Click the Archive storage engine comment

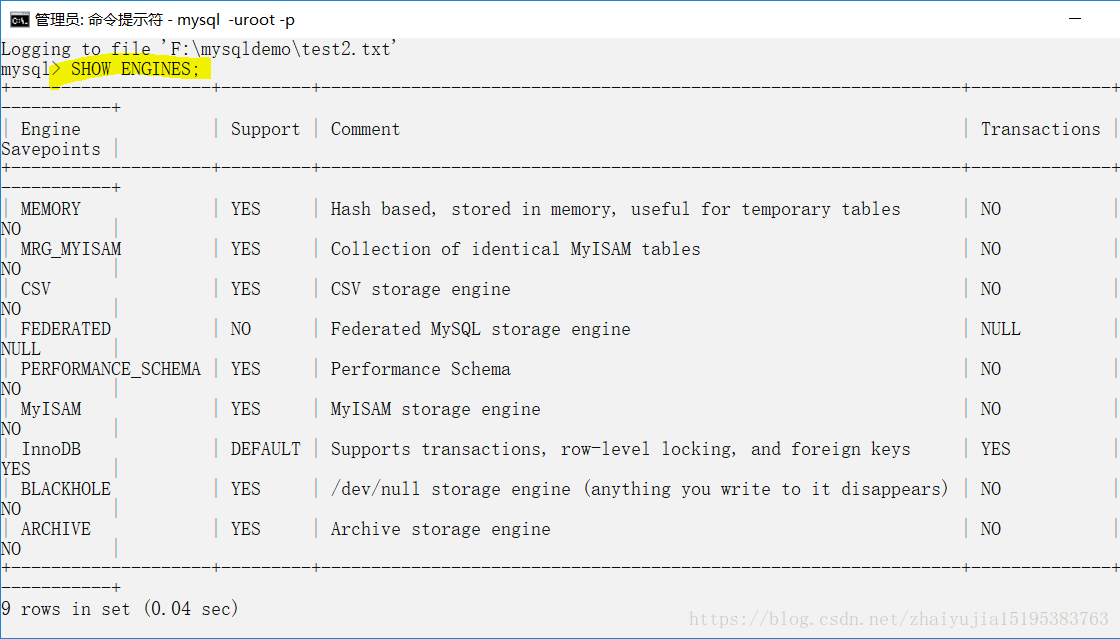point(440,529)
